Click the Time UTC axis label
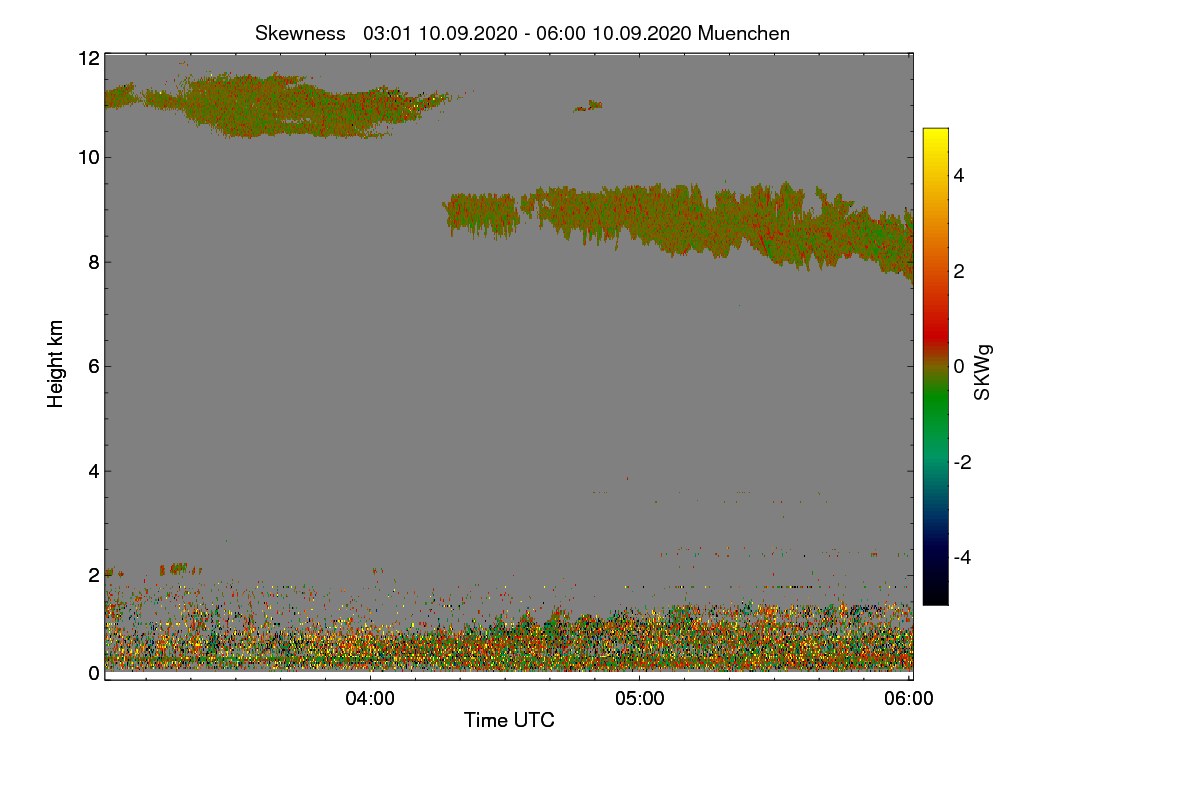 click(509, 720)
